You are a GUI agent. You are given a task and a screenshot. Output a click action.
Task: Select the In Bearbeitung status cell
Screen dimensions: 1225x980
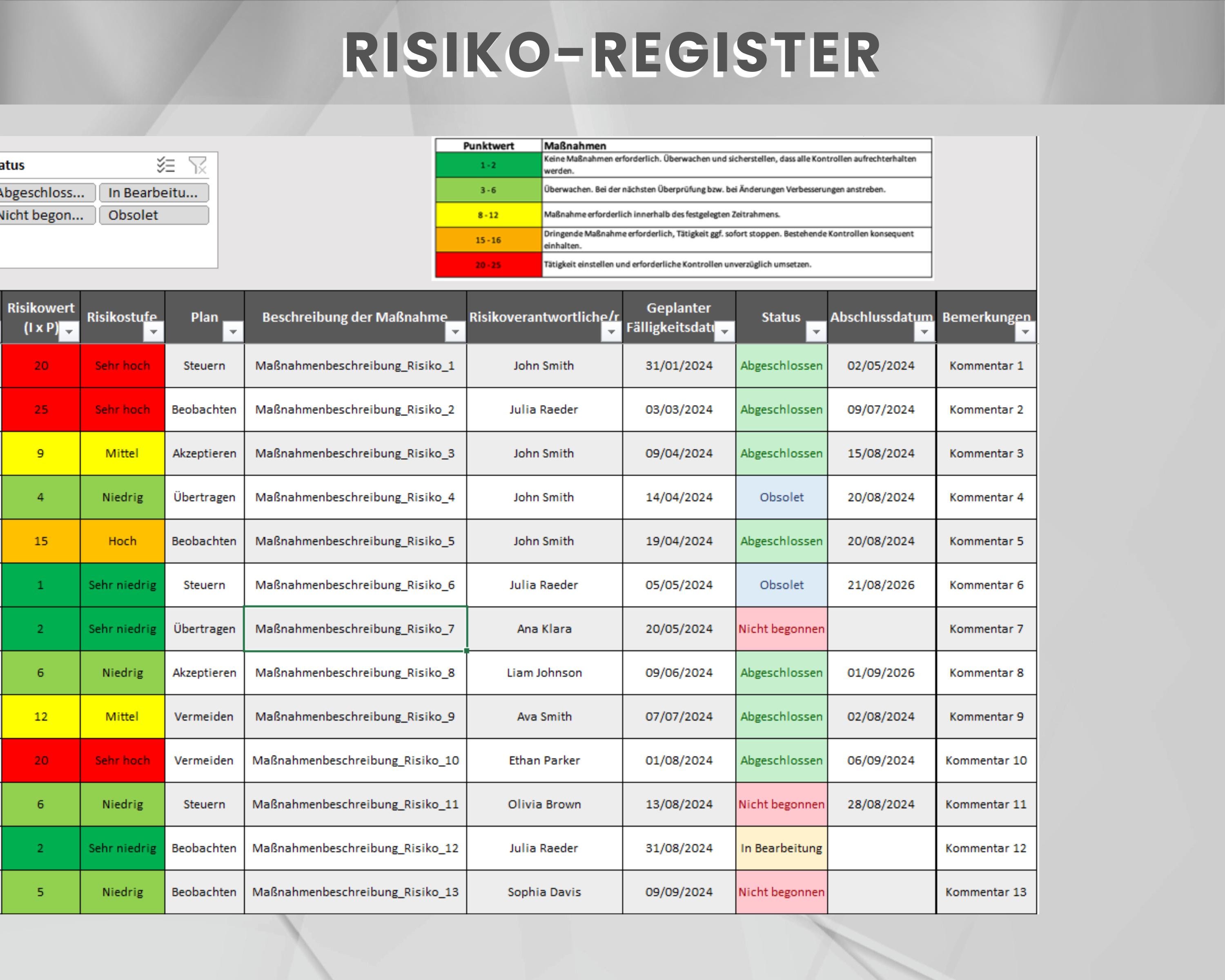(782, 848)
